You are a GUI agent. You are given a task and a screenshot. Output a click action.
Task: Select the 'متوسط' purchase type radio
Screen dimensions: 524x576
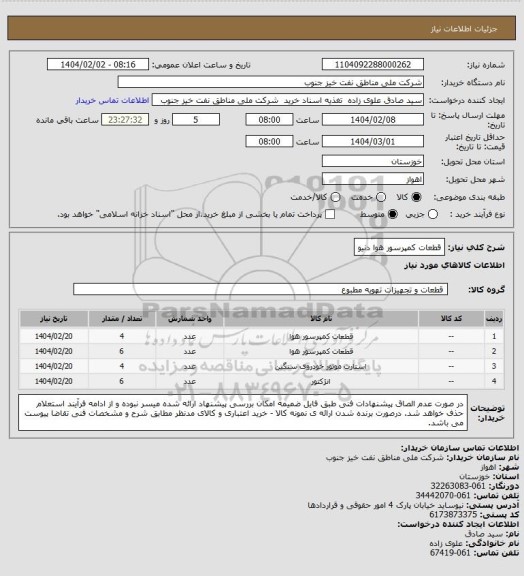coord(393,214)
